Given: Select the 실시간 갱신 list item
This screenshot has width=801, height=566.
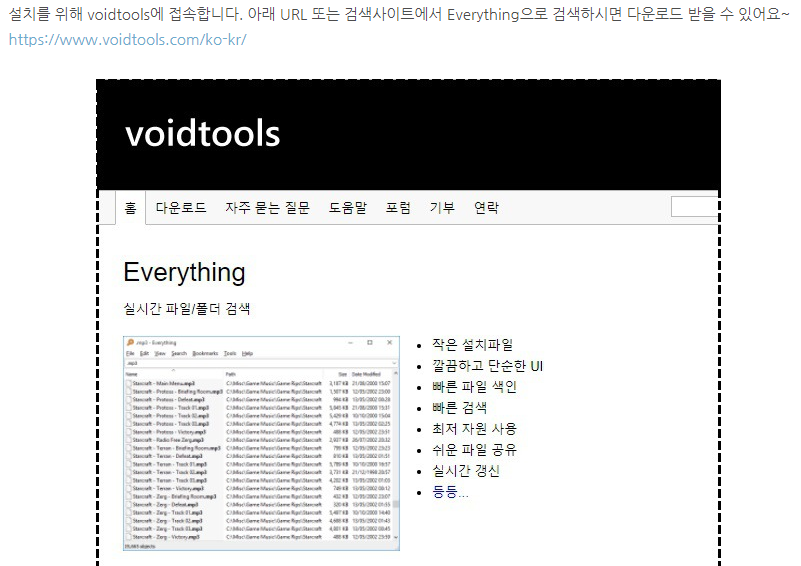Looking at the screenshot, I should tap(466, 470).
